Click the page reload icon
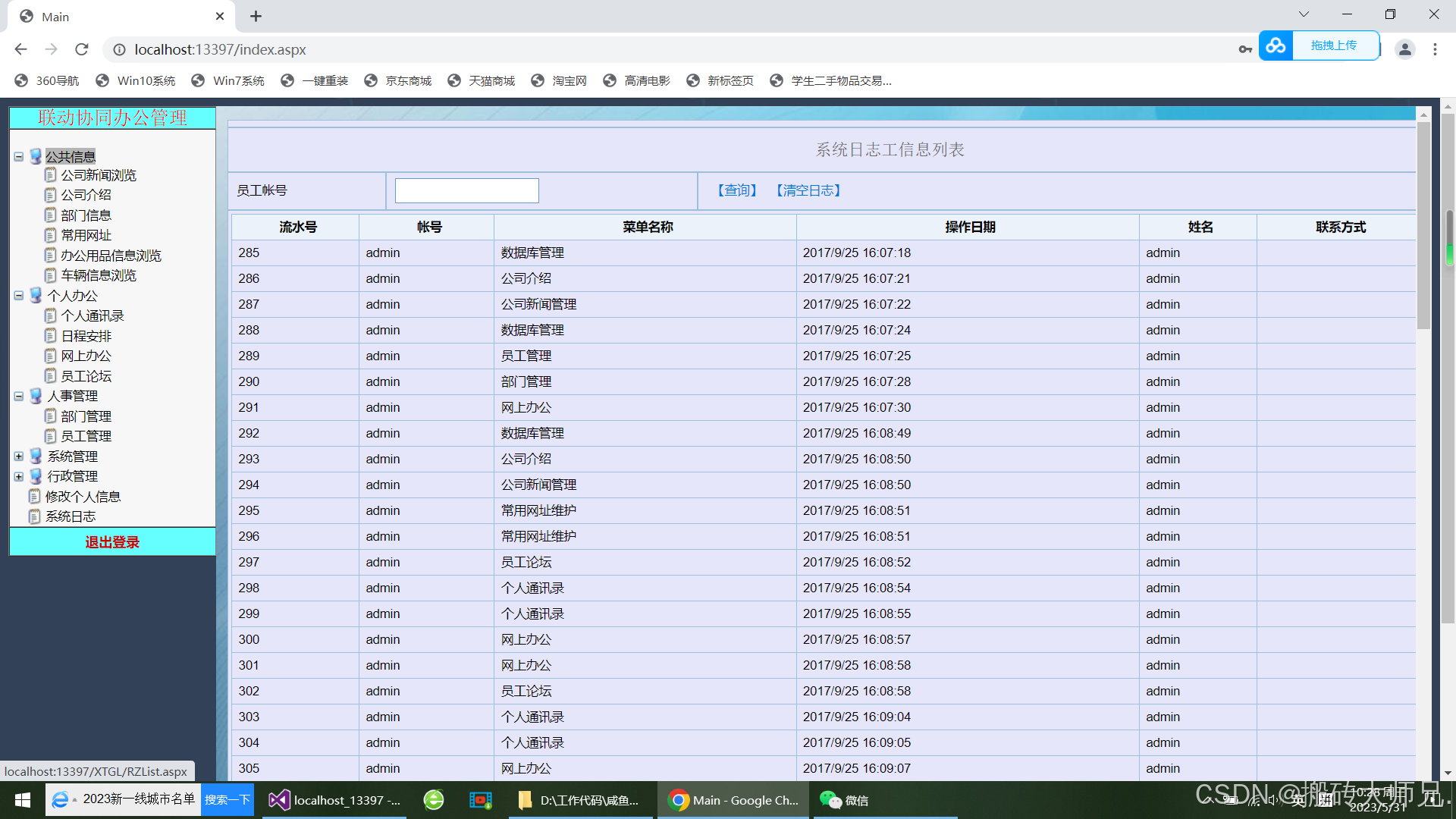The image size is (1456, 819). 82,49
